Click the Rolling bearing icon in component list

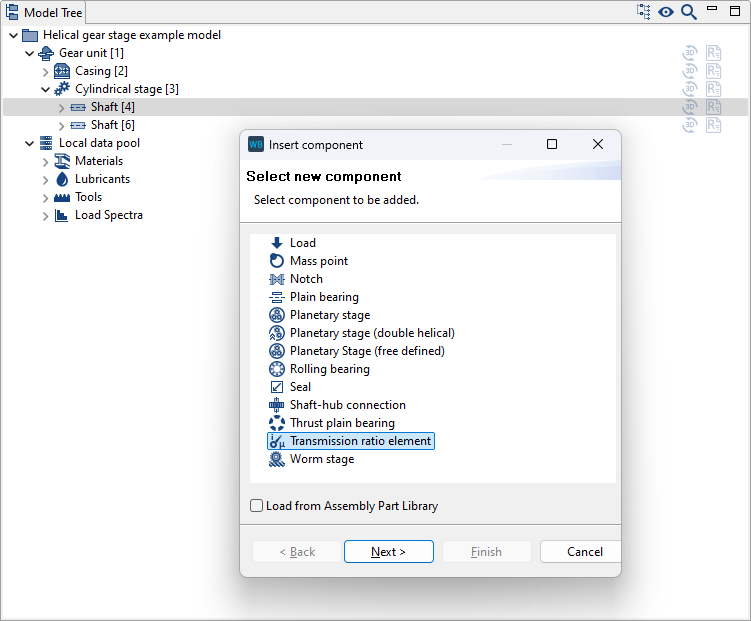(277, 369)
